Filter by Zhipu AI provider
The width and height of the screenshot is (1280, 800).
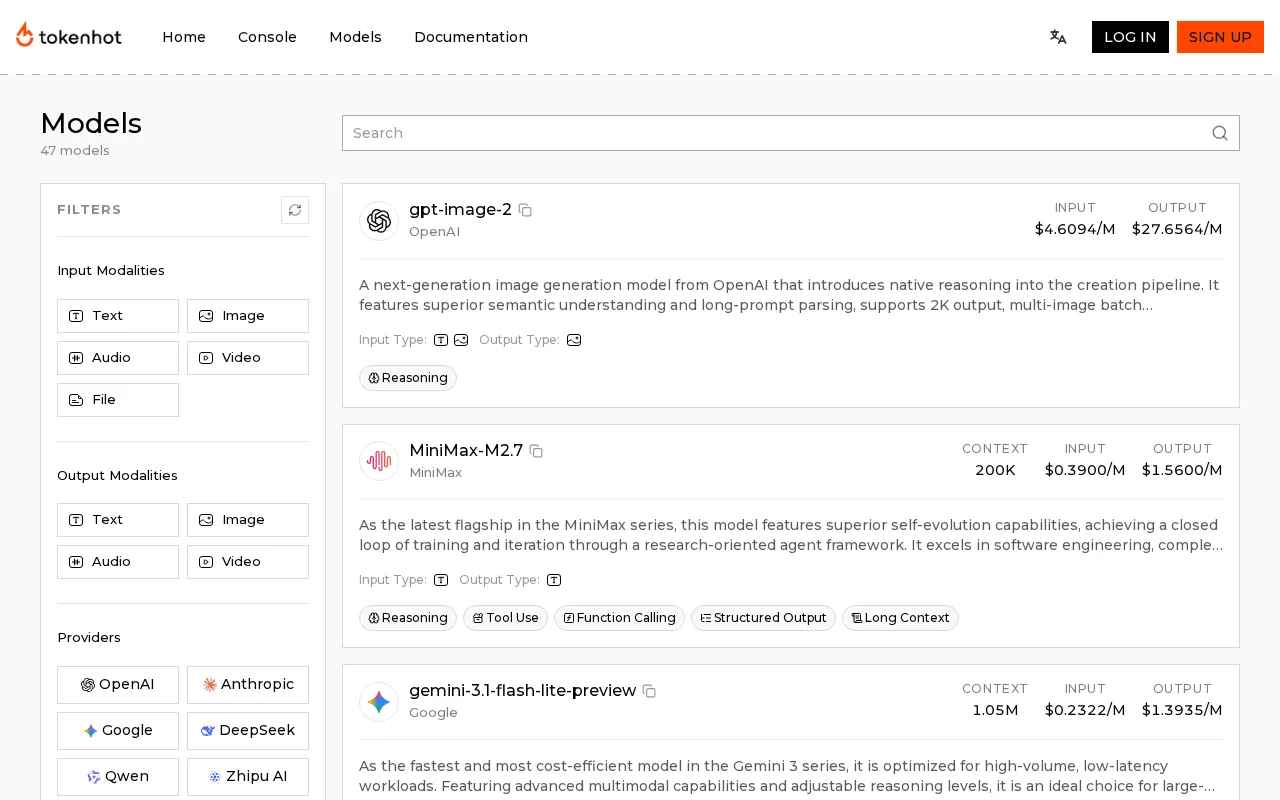click(248, 777)
